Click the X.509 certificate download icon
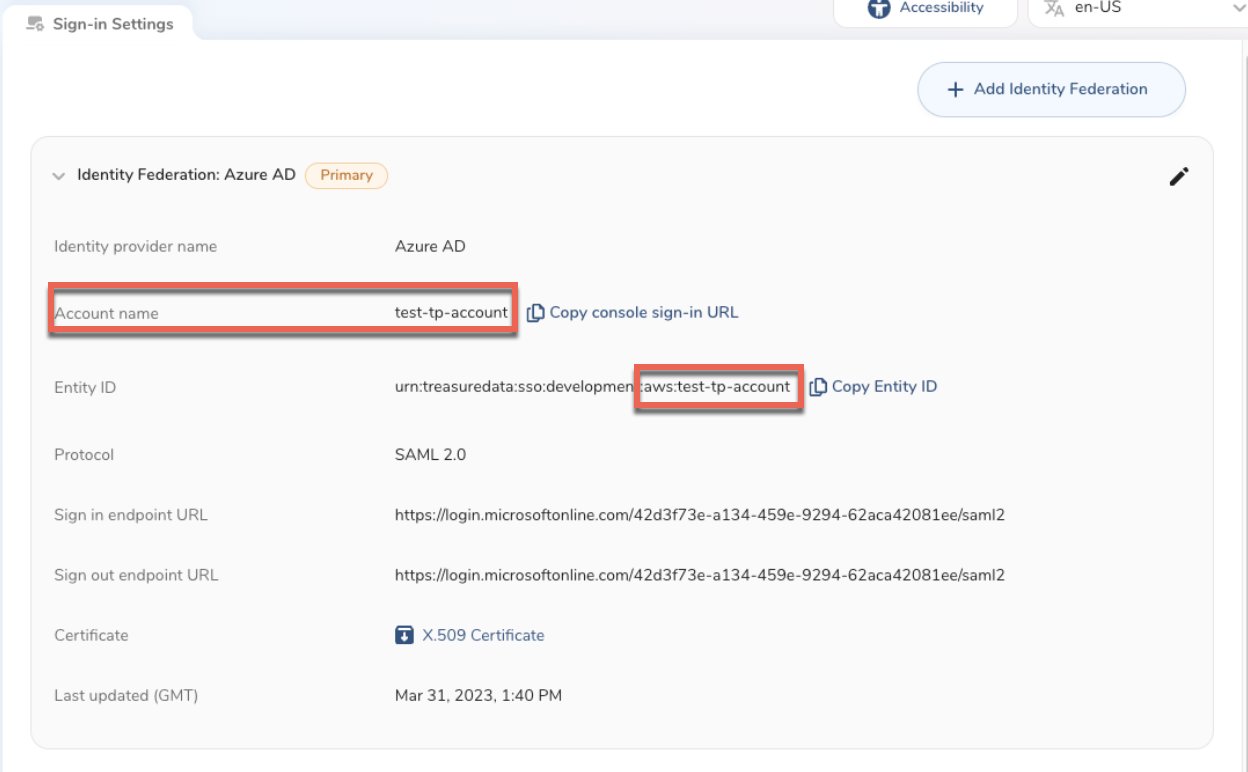The height and width of the screenshot is (772, 1248). (x=404, y=635)
